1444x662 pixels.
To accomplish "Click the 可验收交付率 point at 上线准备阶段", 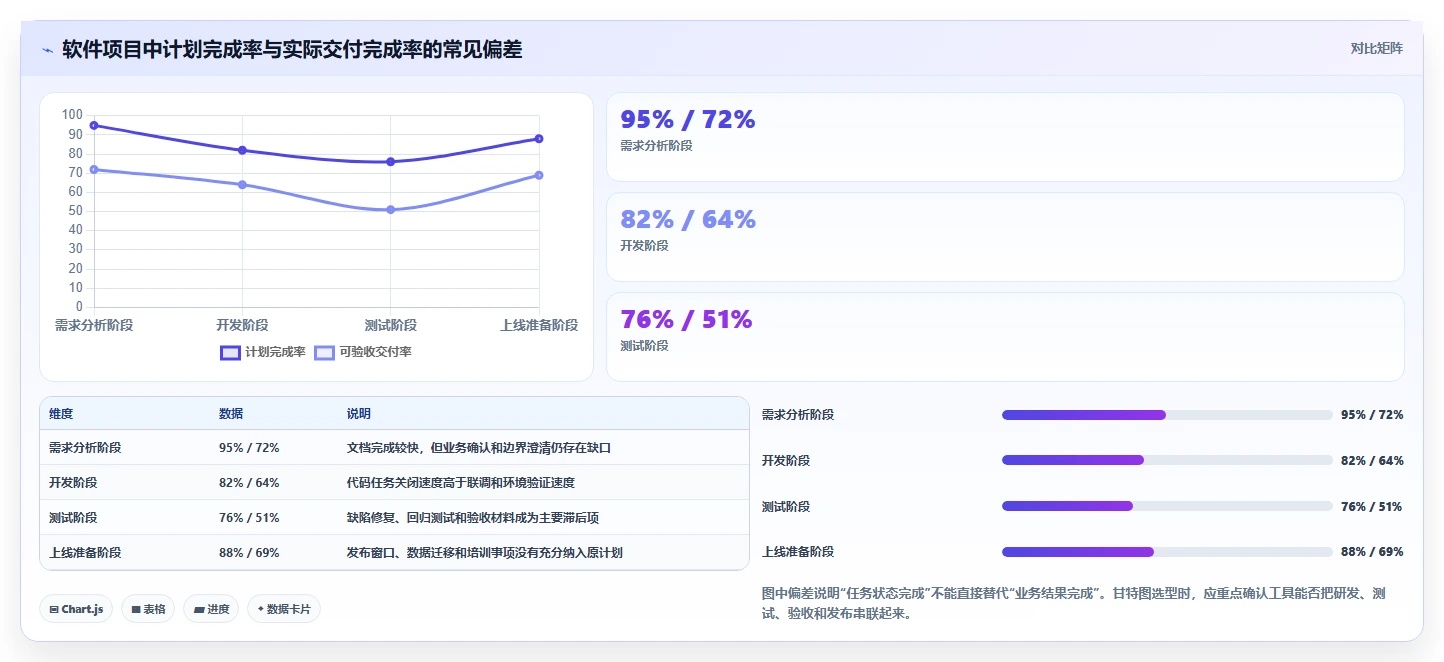I will tap(539, 175).
